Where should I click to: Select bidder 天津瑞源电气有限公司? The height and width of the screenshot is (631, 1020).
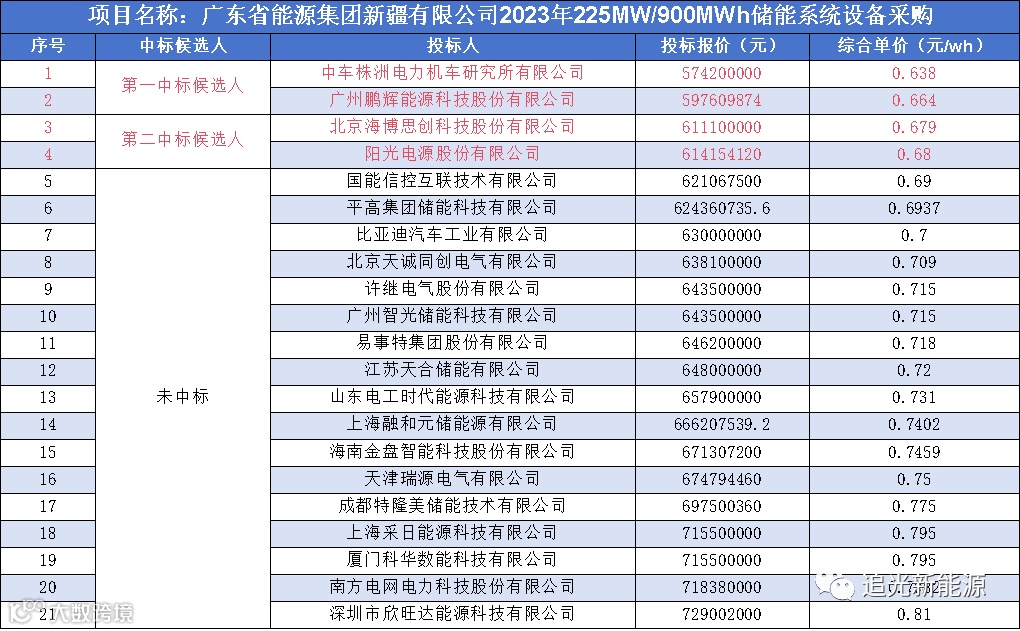click(x=453, y=479)
